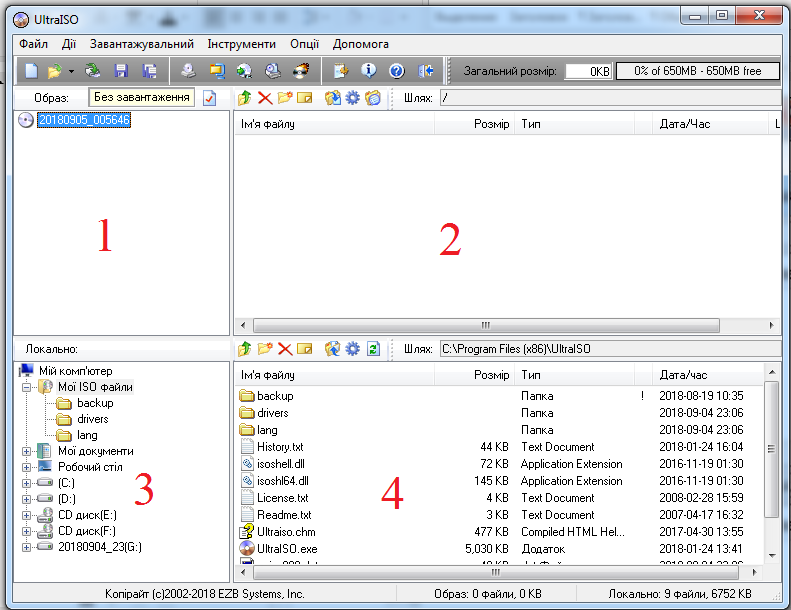Select the 20180905_005646 image root node

tap(84, 120)
